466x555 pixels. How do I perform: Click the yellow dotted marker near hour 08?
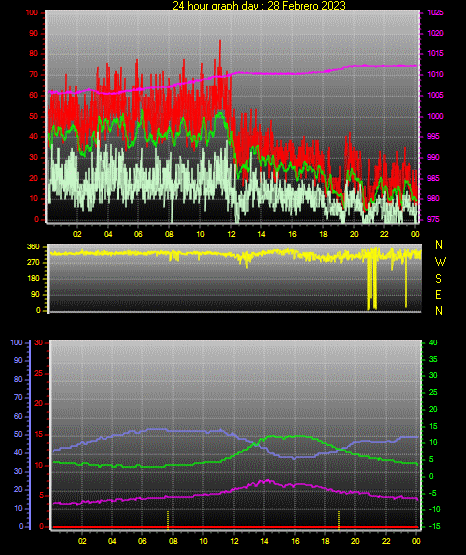click(x=168, y=520)
